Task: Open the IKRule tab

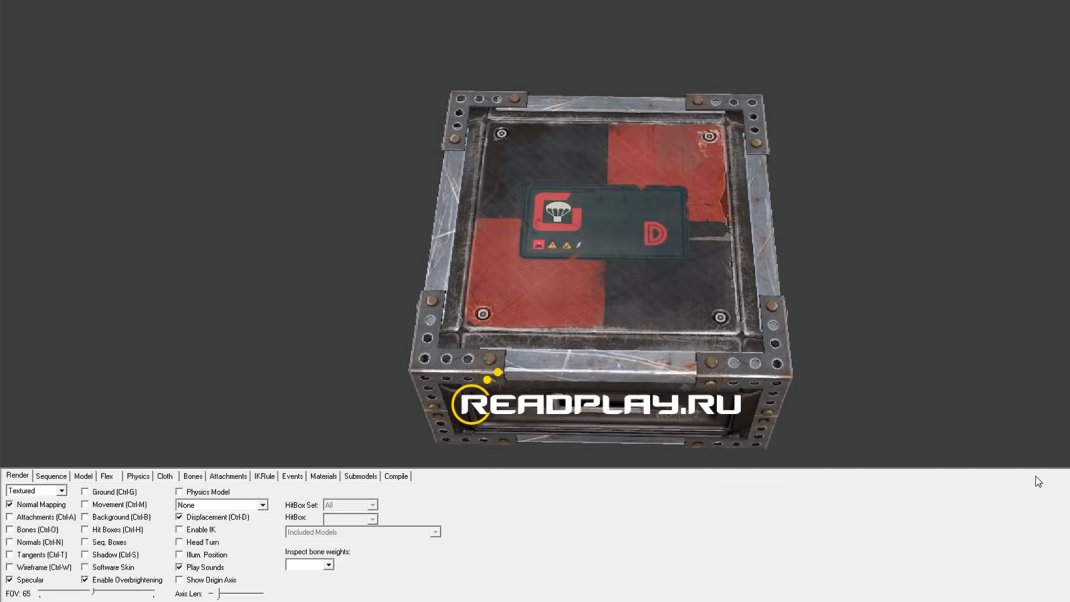Action: [x=265, y=476]
